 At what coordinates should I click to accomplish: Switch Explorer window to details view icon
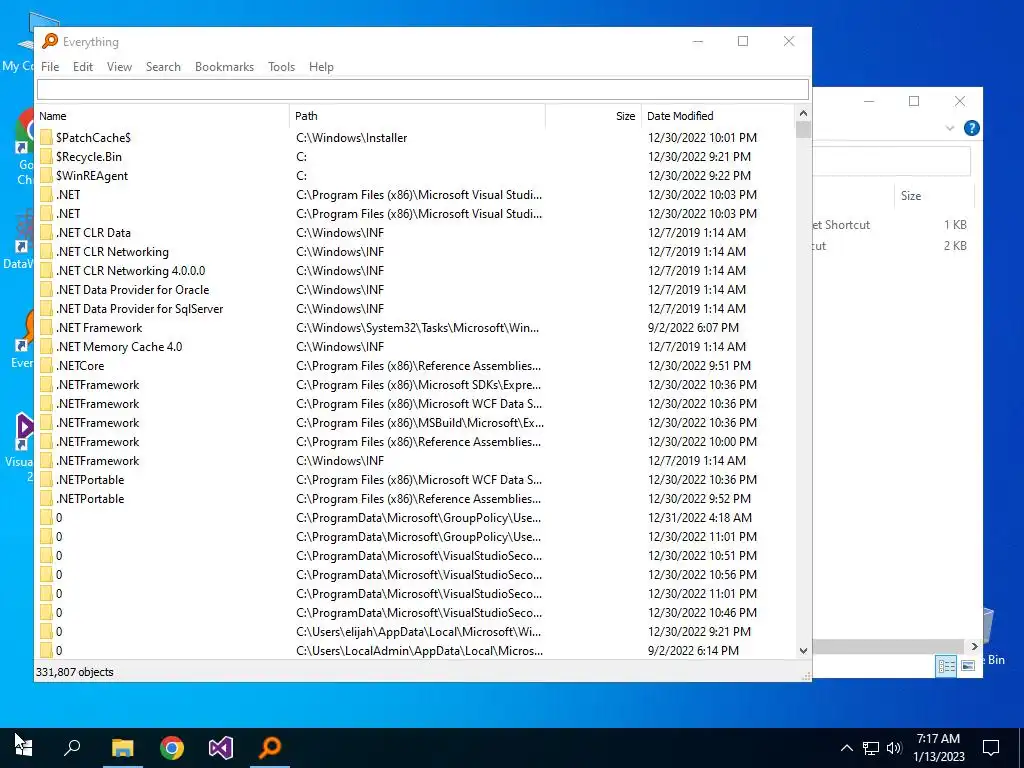(x=946, y=665)
